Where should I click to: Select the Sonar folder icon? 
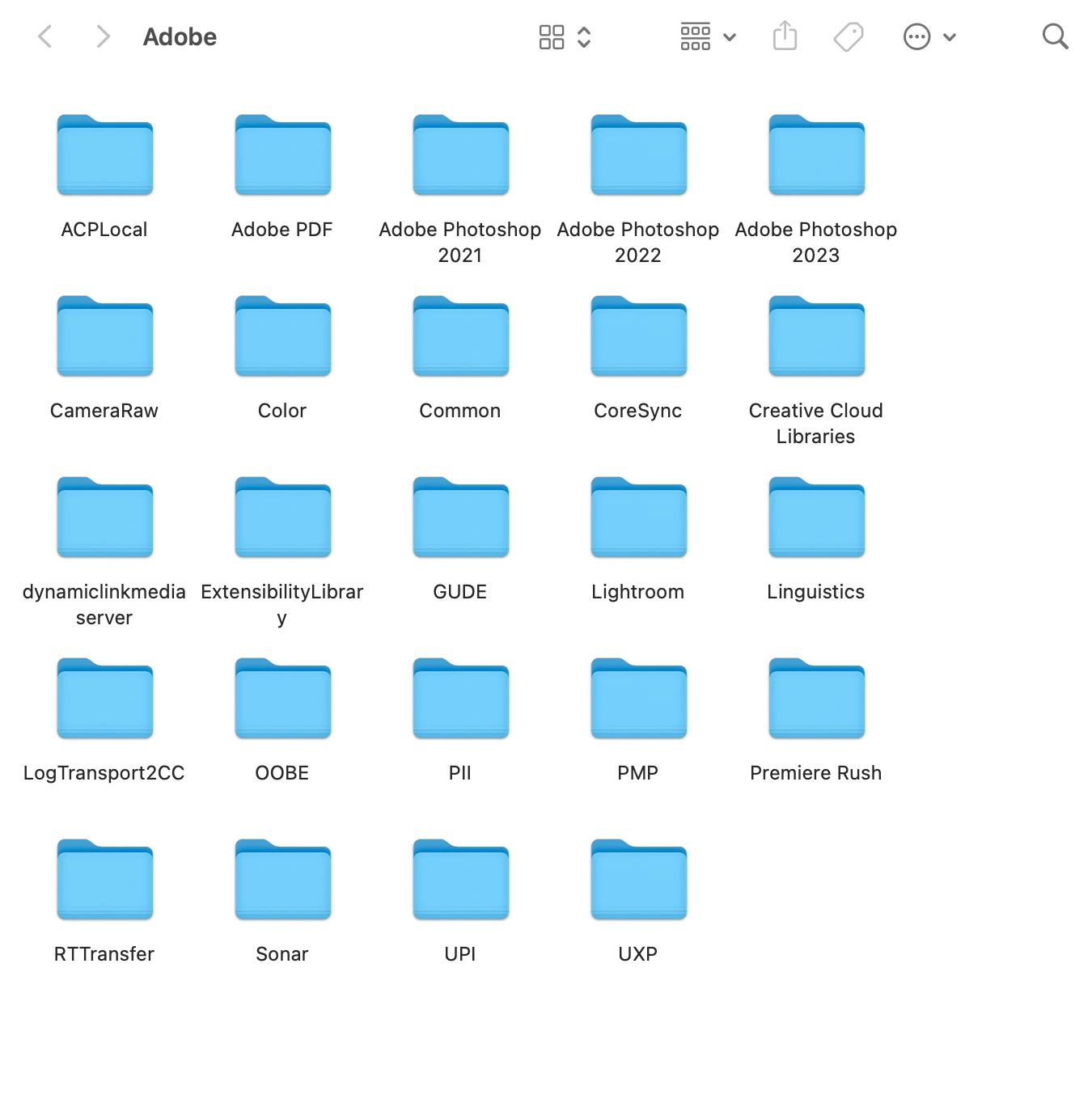click(283, 880)
